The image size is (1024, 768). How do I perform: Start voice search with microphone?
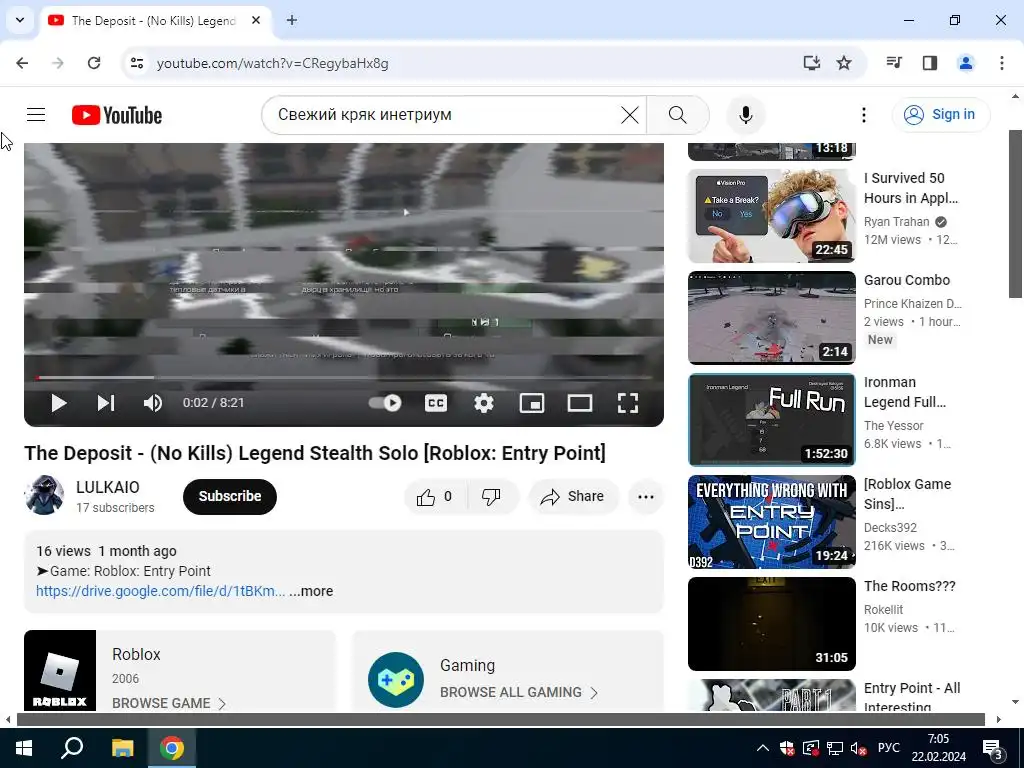[x=746, y=115]
